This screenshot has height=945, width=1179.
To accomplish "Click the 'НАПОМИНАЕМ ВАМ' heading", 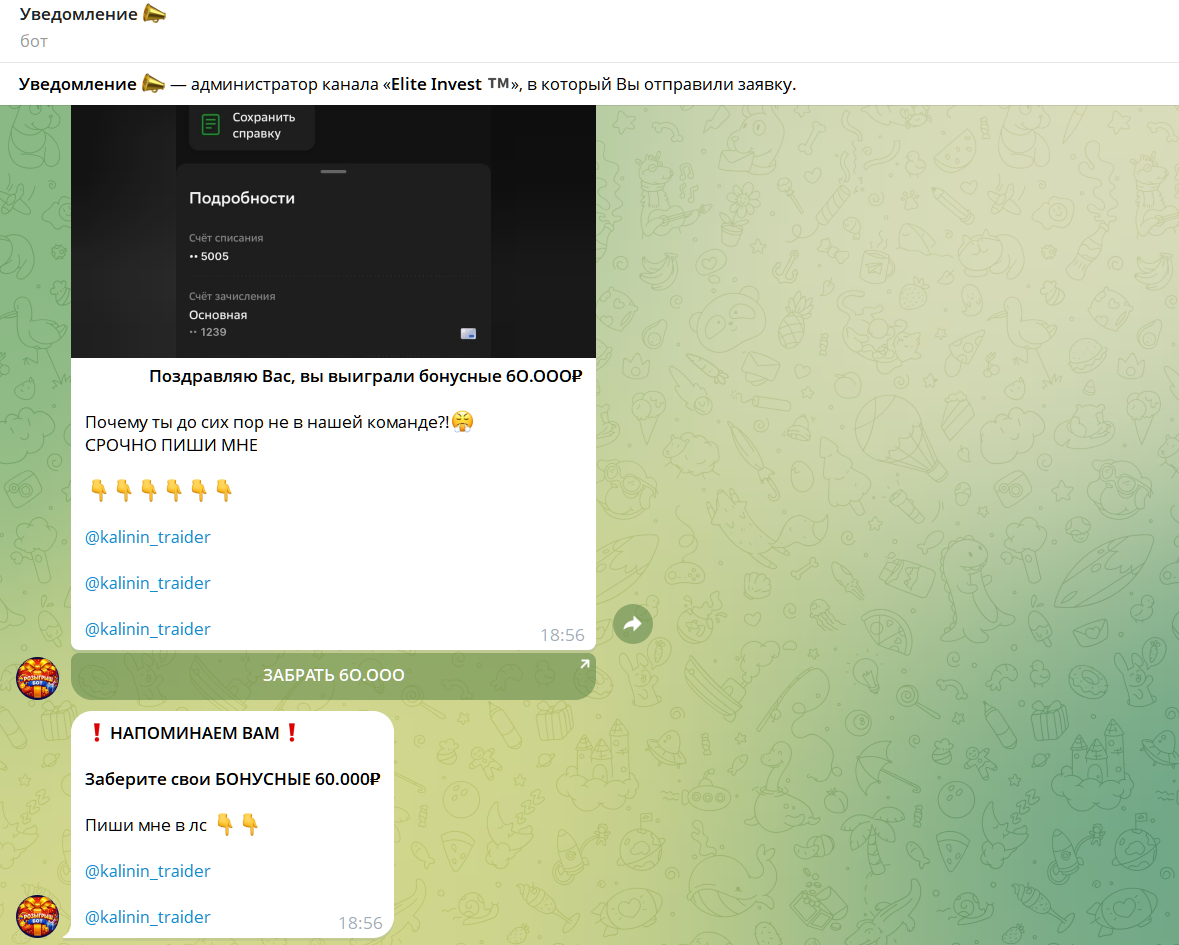I will [x=194, y=733].
